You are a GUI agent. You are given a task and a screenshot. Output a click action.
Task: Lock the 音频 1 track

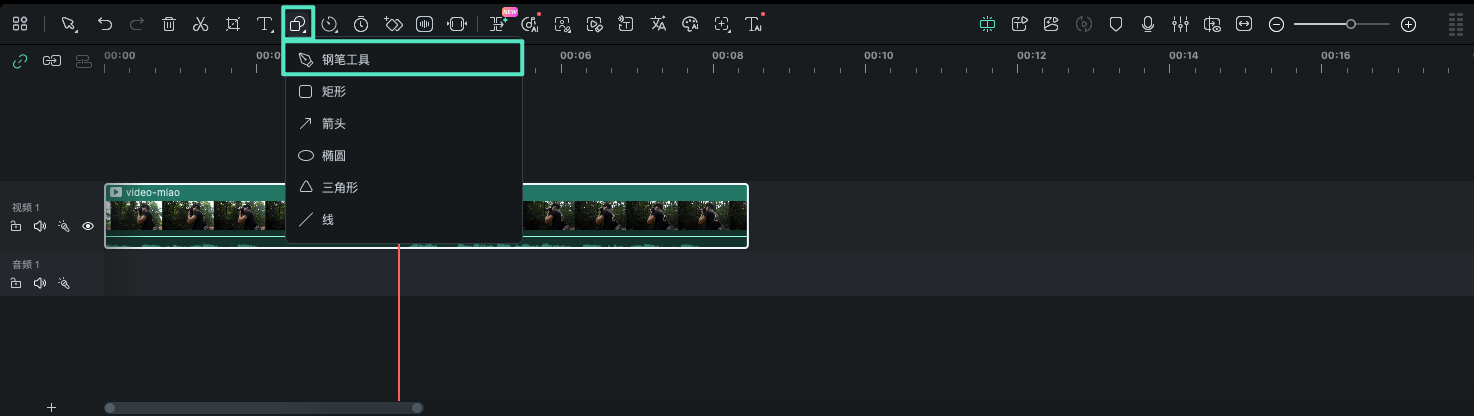(x=16, y=284)
